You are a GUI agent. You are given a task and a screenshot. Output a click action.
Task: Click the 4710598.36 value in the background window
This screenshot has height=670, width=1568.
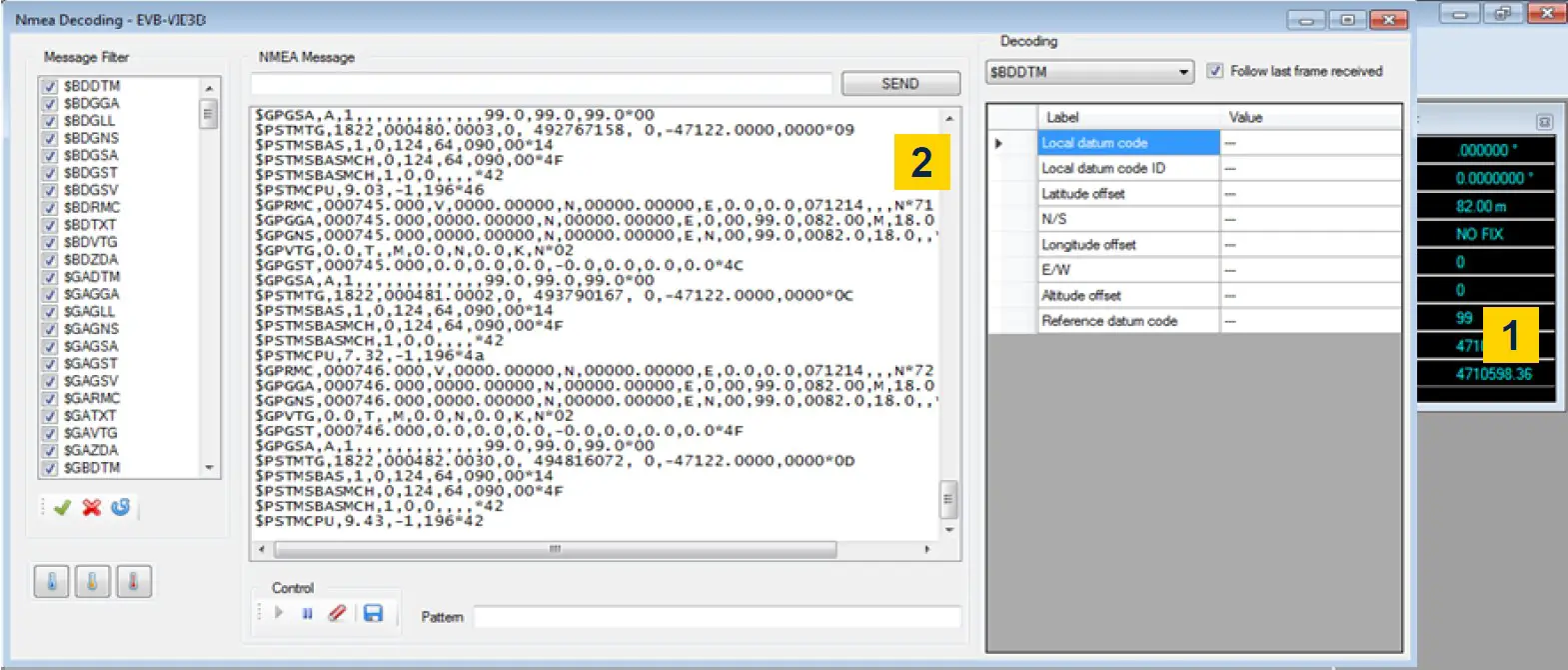coord(1493,374)
